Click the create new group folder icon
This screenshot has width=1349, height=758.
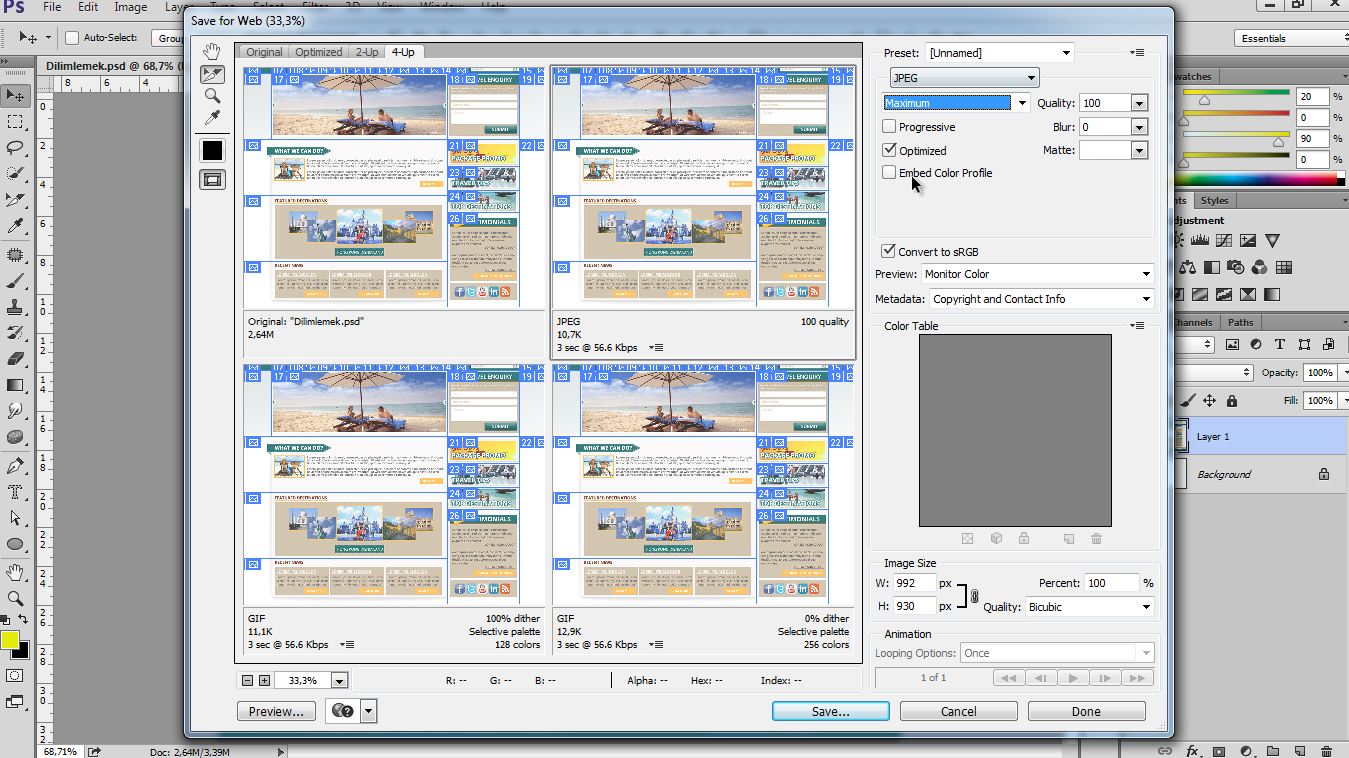[x=1273, y=750]
